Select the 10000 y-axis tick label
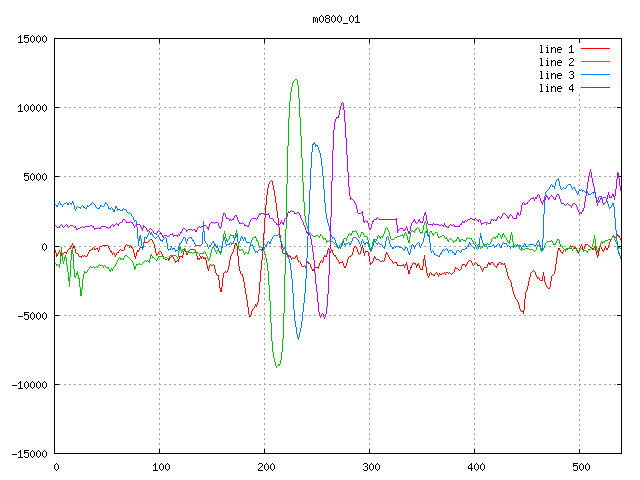Image resolution: width=640 pixels, height=480 pixels. (x=30, y=108)
